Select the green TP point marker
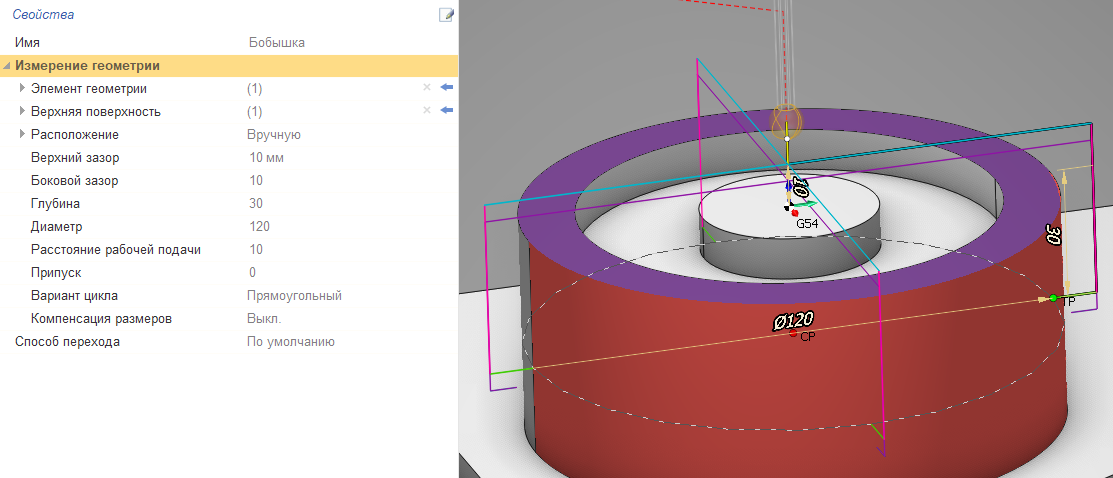Viewport: 1113px width, 478px height. coord(1053,298)
